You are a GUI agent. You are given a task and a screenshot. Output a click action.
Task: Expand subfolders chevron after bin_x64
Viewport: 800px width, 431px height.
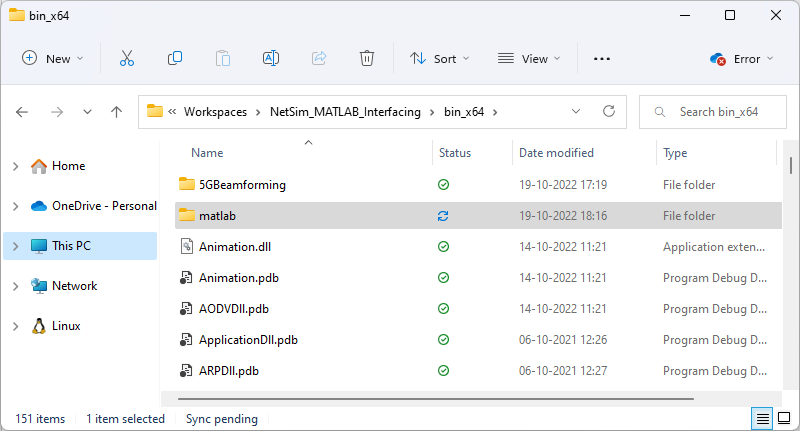click(x=495, y=112)
